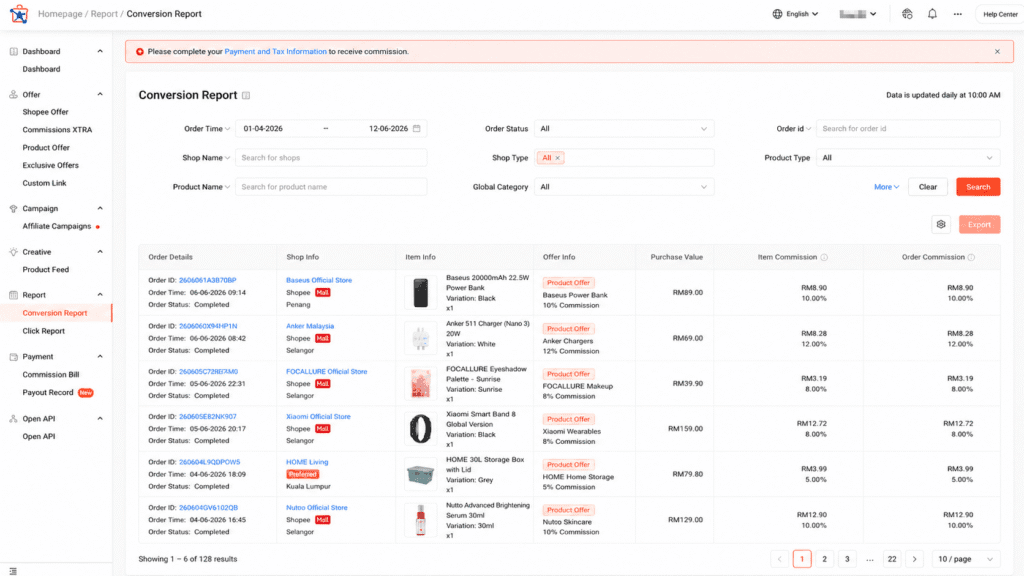
Task: Click the chat support icon in header
Action: pos(907,14)
